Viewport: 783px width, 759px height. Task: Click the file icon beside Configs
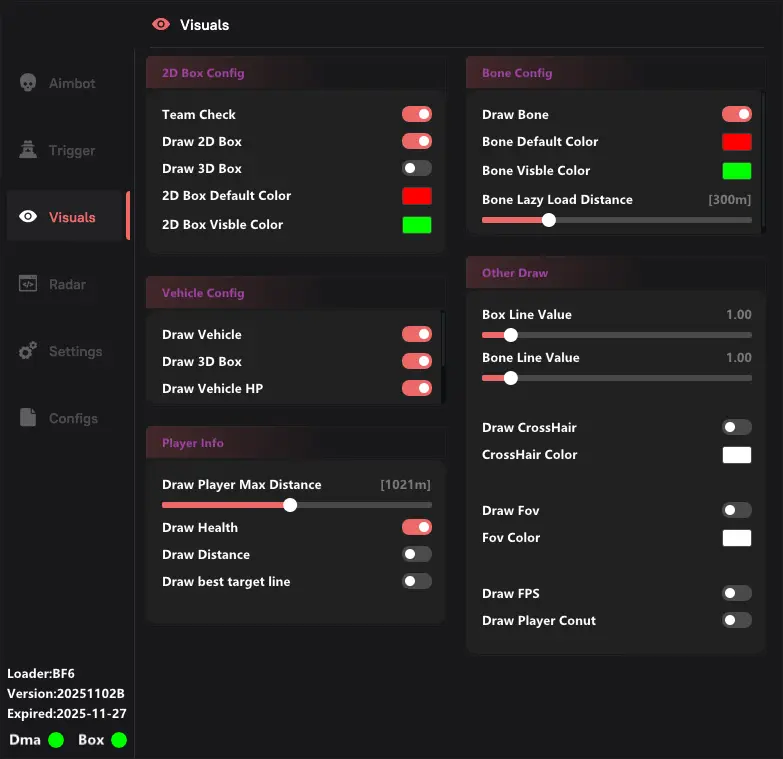(x=28, y=418)
